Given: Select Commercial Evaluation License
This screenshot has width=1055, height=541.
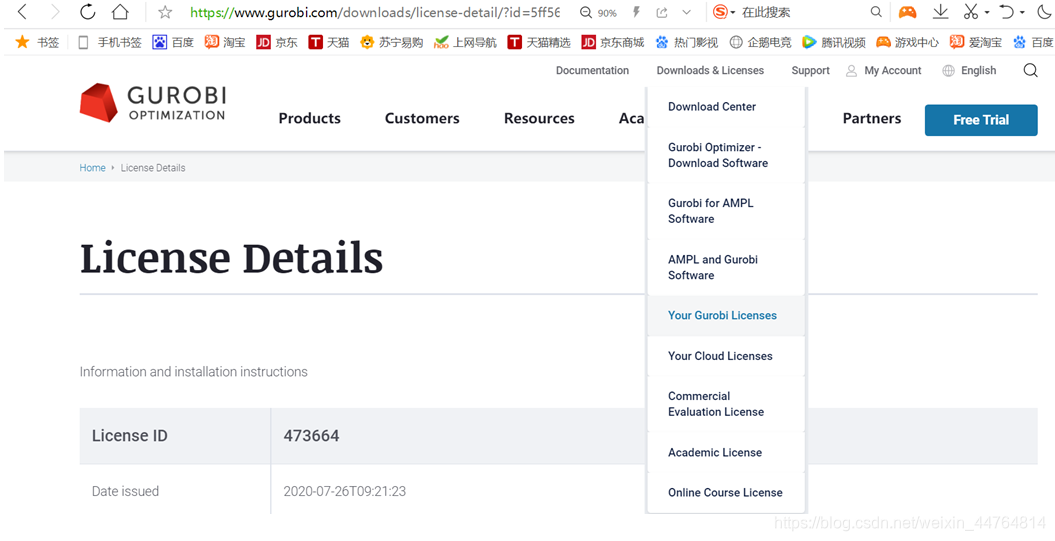Looking at the screenshot, I should pos(726,404).
